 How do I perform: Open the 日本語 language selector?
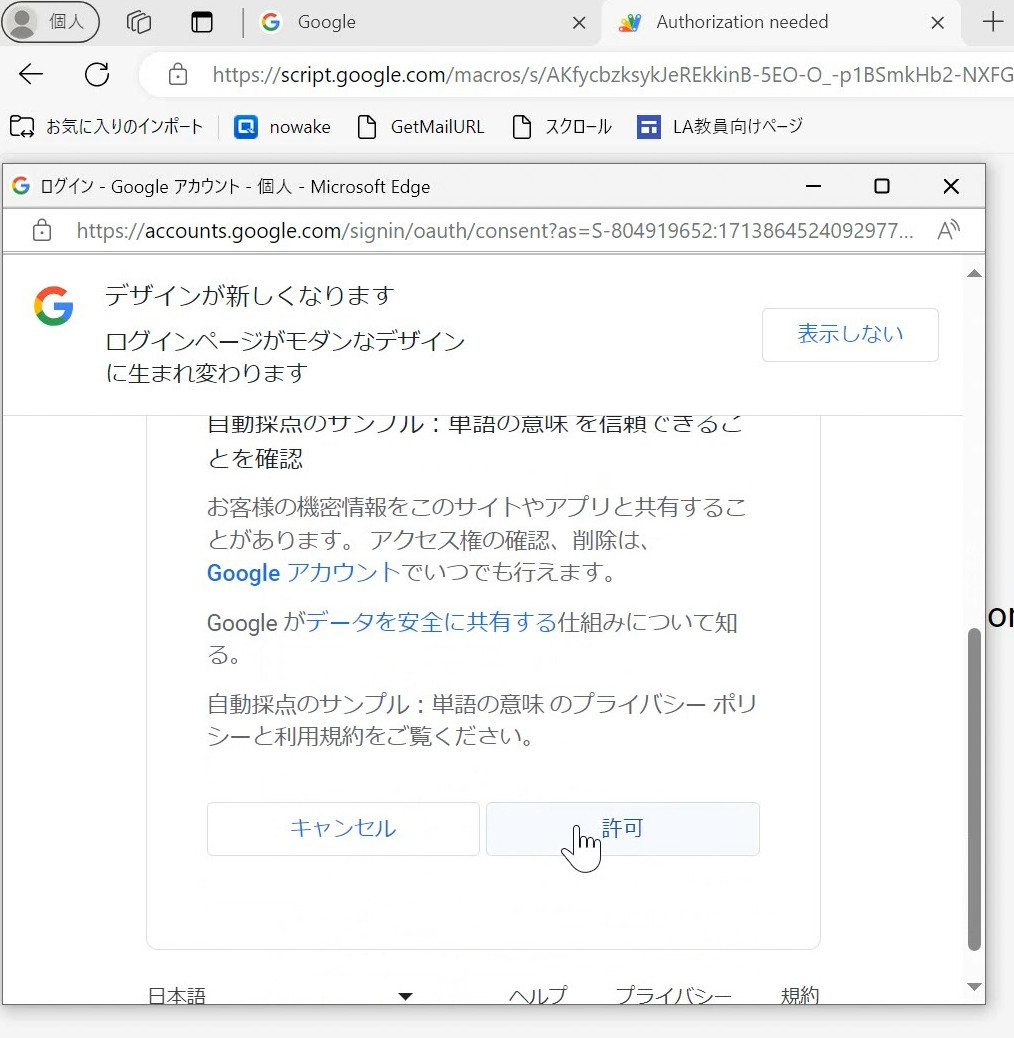pyautogui.click(x=176, y=995)
